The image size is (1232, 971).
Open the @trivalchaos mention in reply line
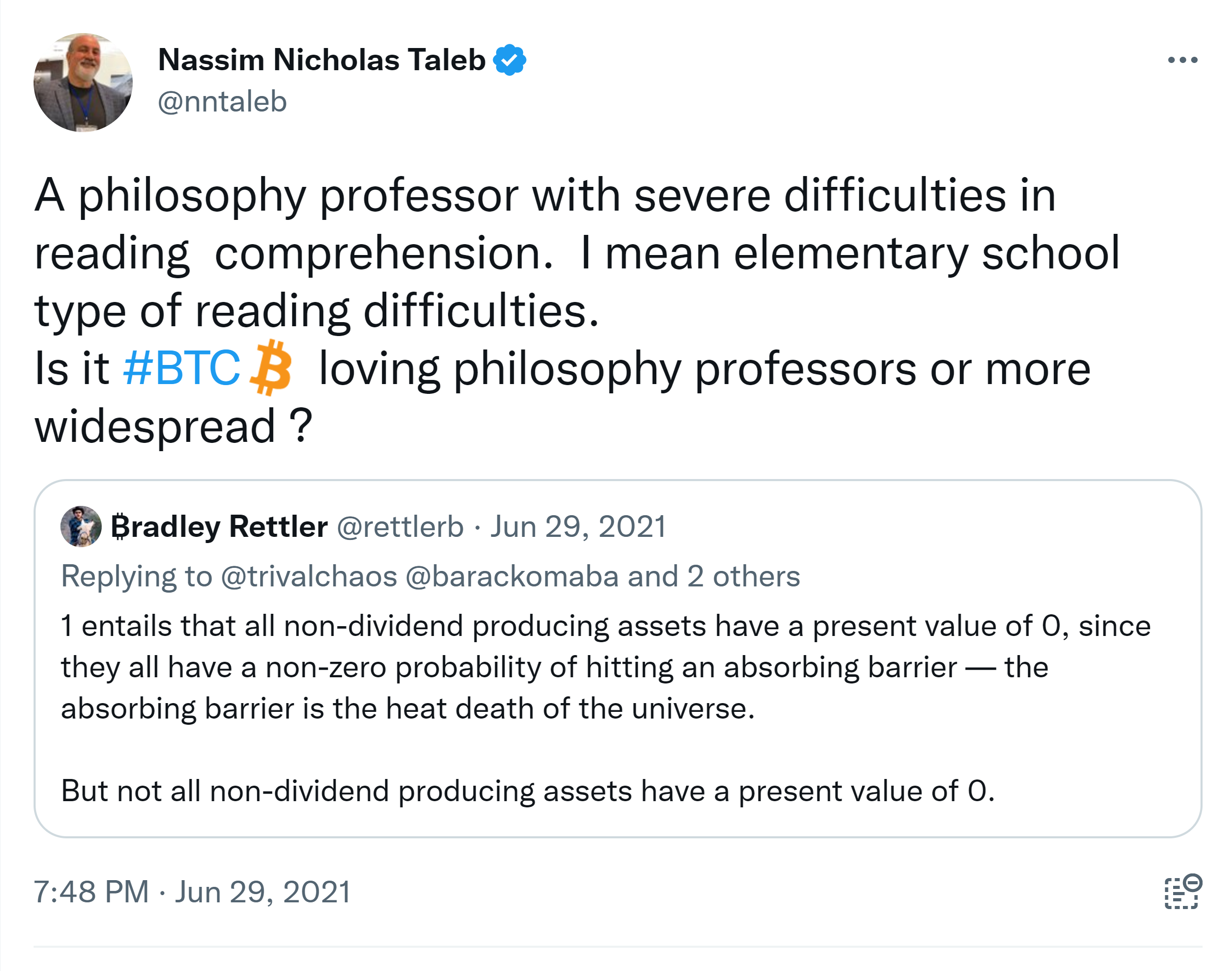[309, 576]
